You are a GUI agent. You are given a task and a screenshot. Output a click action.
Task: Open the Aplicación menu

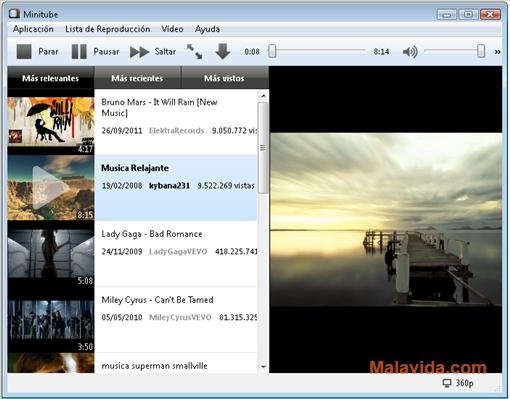click(33, 29)
